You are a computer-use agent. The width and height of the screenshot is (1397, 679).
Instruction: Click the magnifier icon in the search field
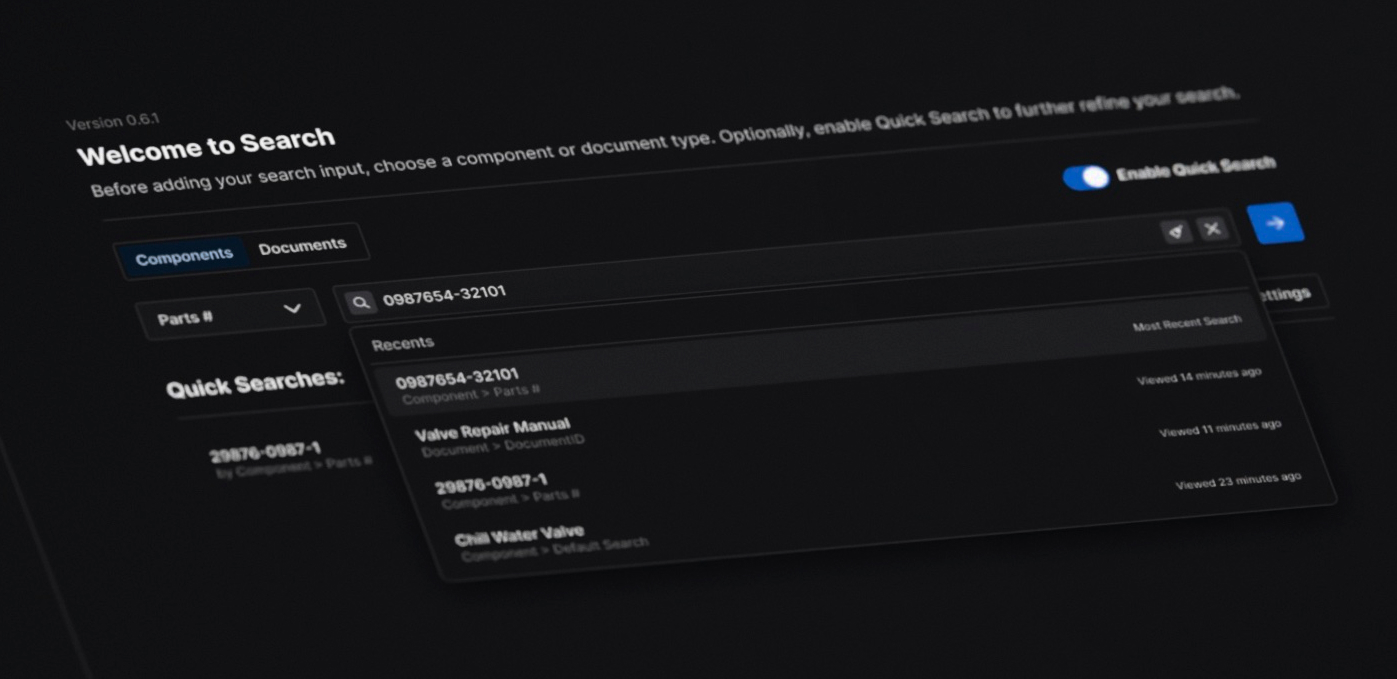(x=361, y=301)
